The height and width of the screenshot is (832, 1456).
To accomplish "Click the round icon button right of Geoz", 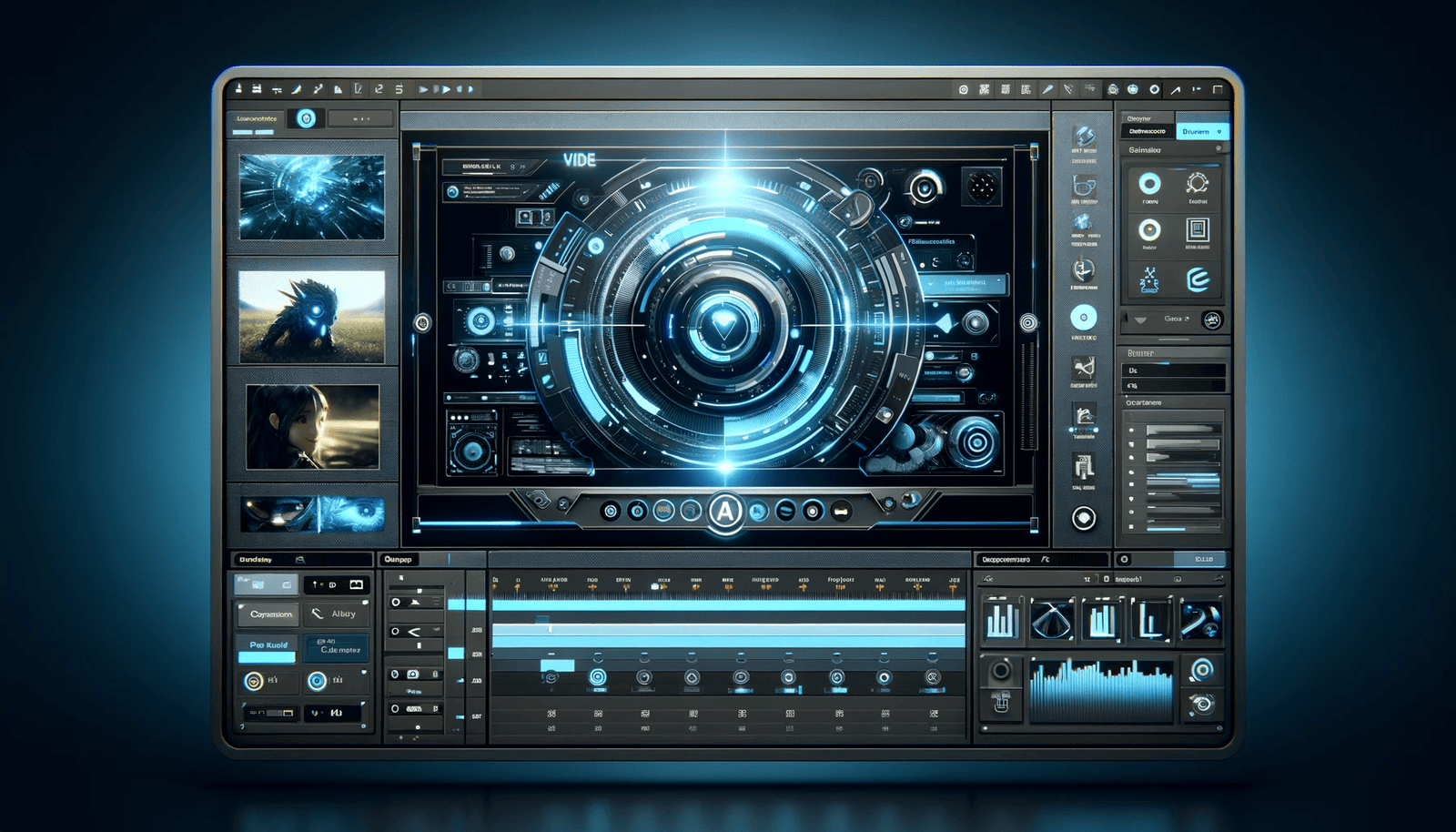I will (1211, 320).
